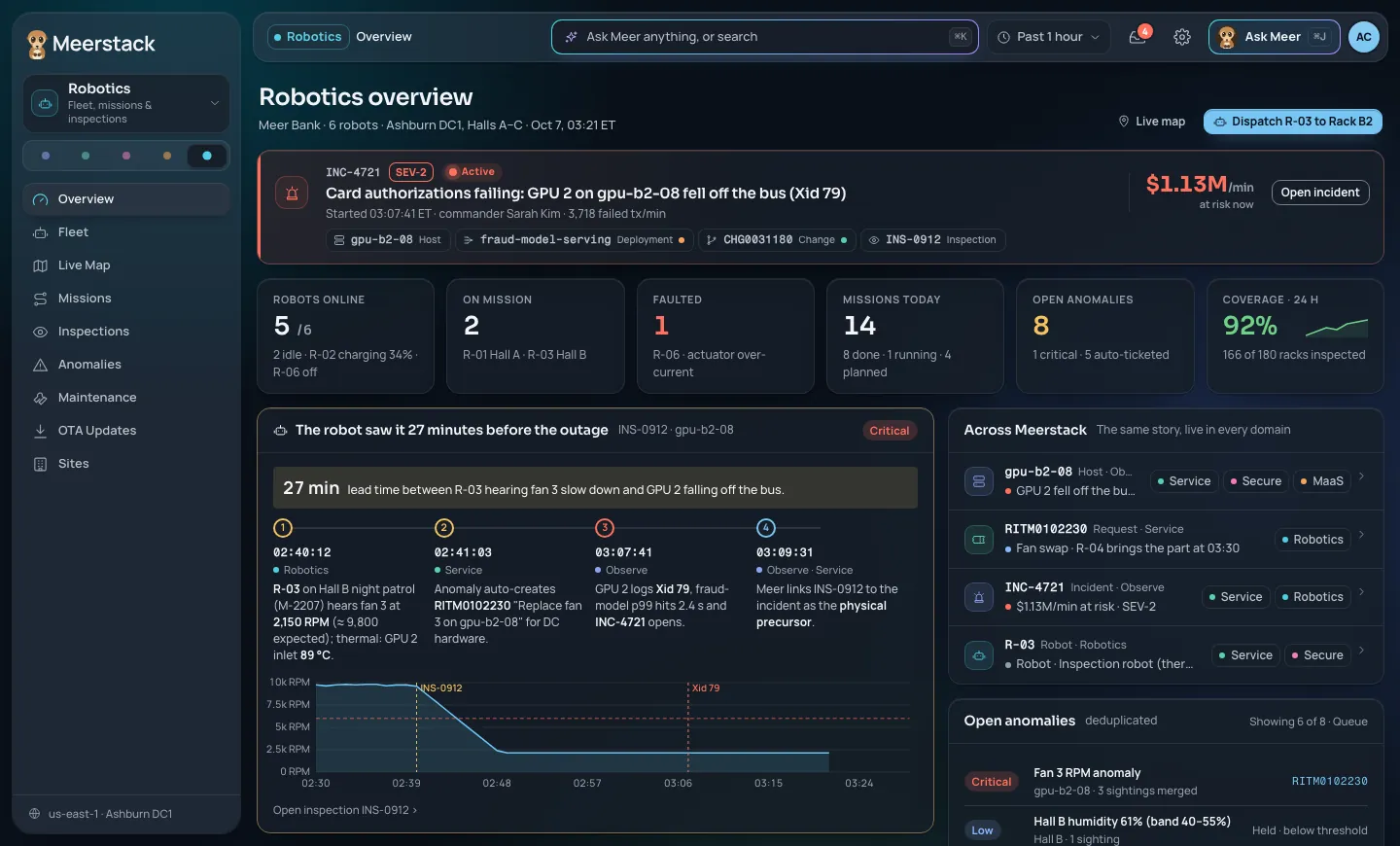Select the pink workspace dot
Image resolution: width=1400 pixels, height=846 pixels.
pyautogui.click(x=126, y=156)
